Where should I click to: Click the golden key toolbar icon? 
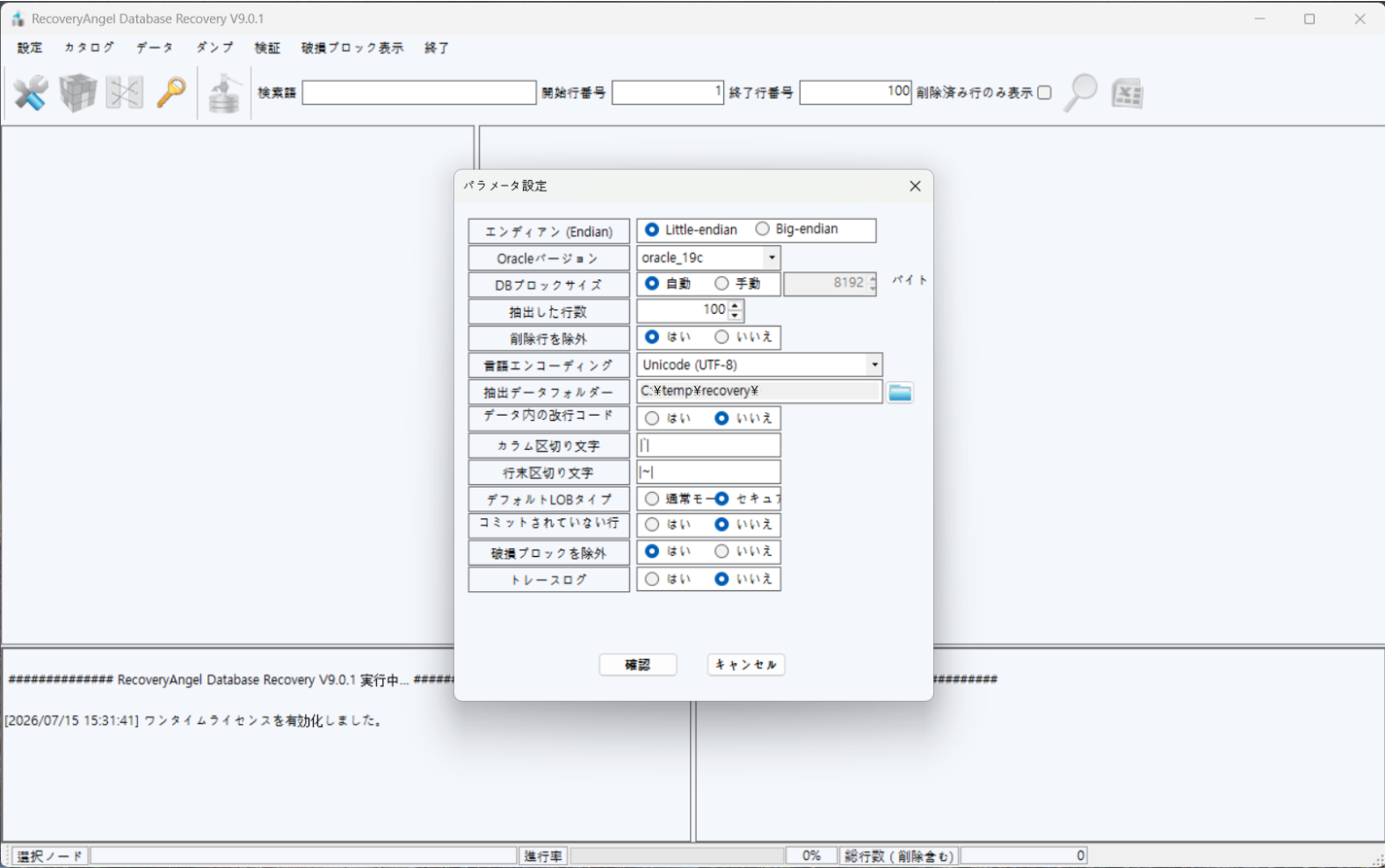171,93
